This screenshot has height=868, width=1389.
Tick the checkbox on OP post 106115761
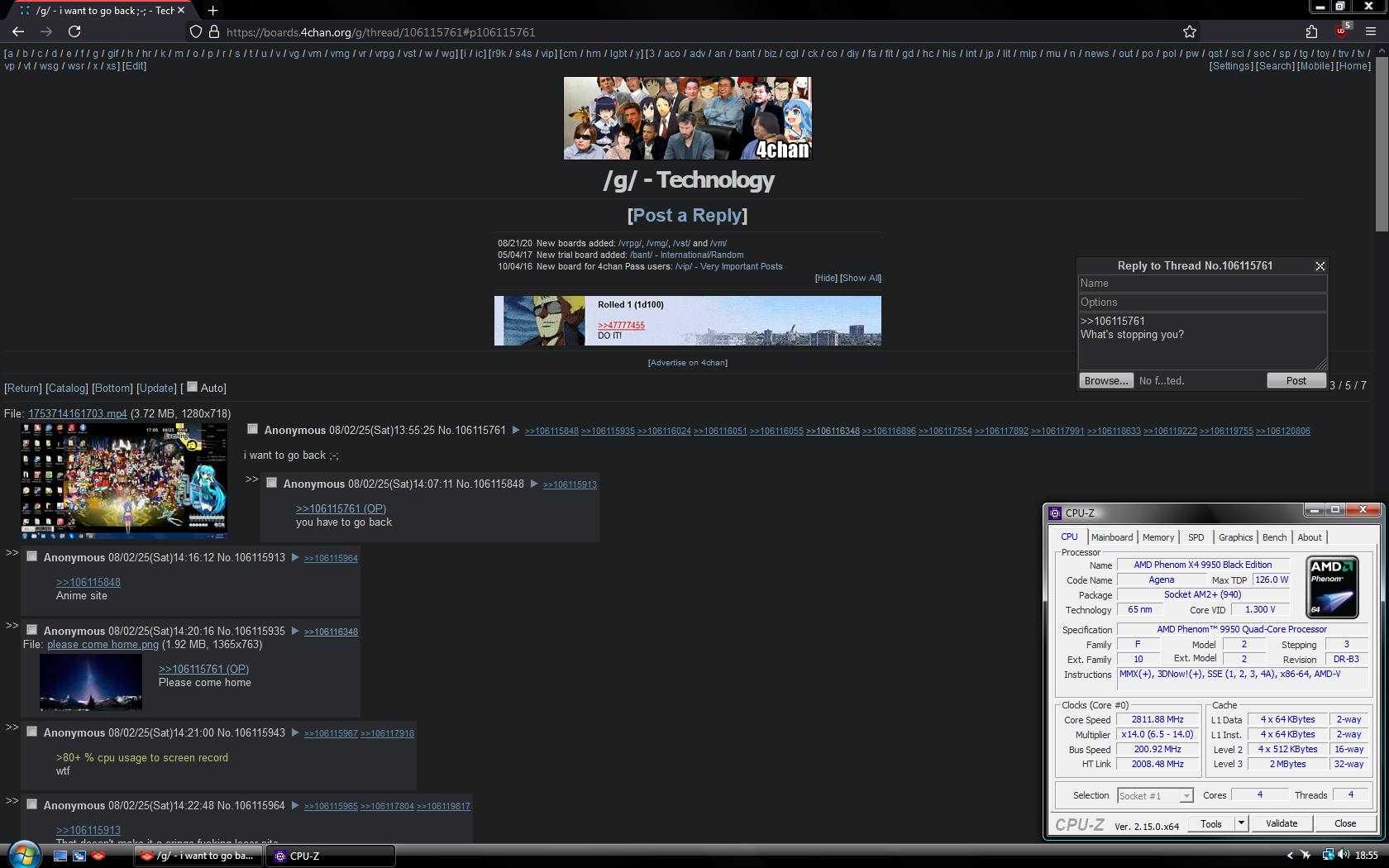[x=253, y=429]
